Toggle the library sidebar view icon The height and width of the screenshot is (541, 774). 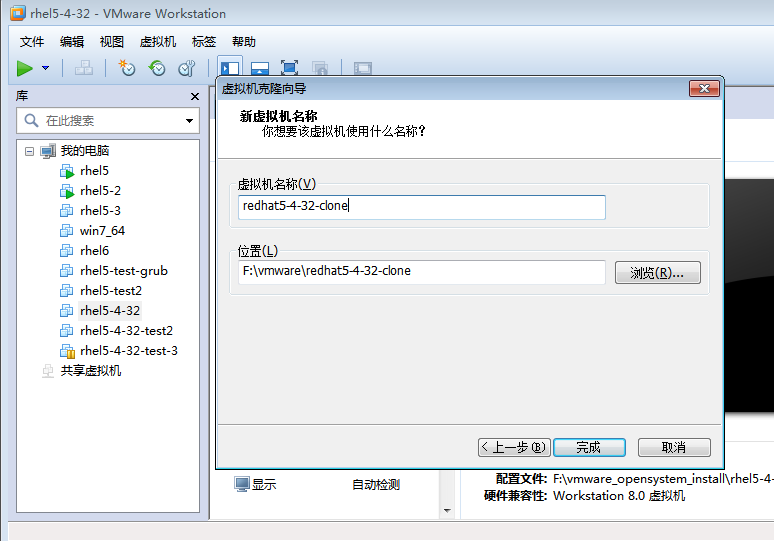230,68
